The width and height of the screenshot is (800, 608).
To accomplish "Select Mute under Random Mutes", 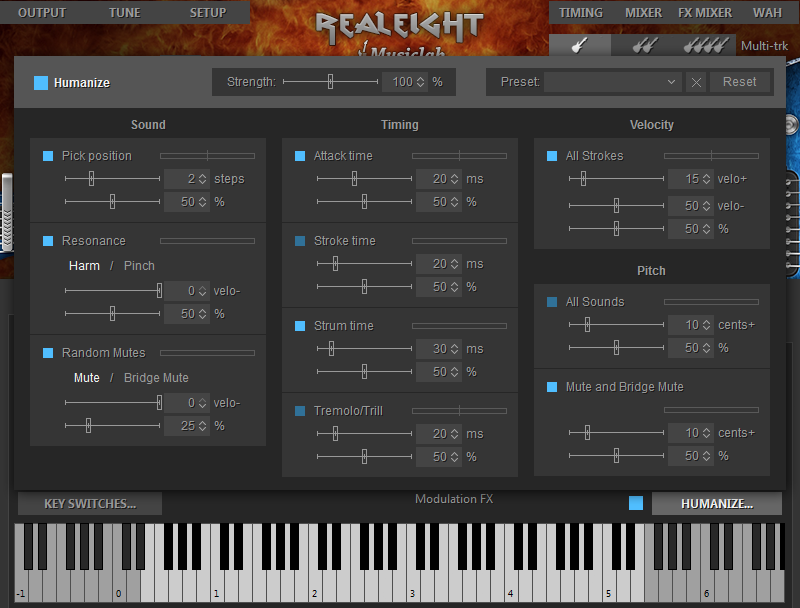I will coord(87,378).
